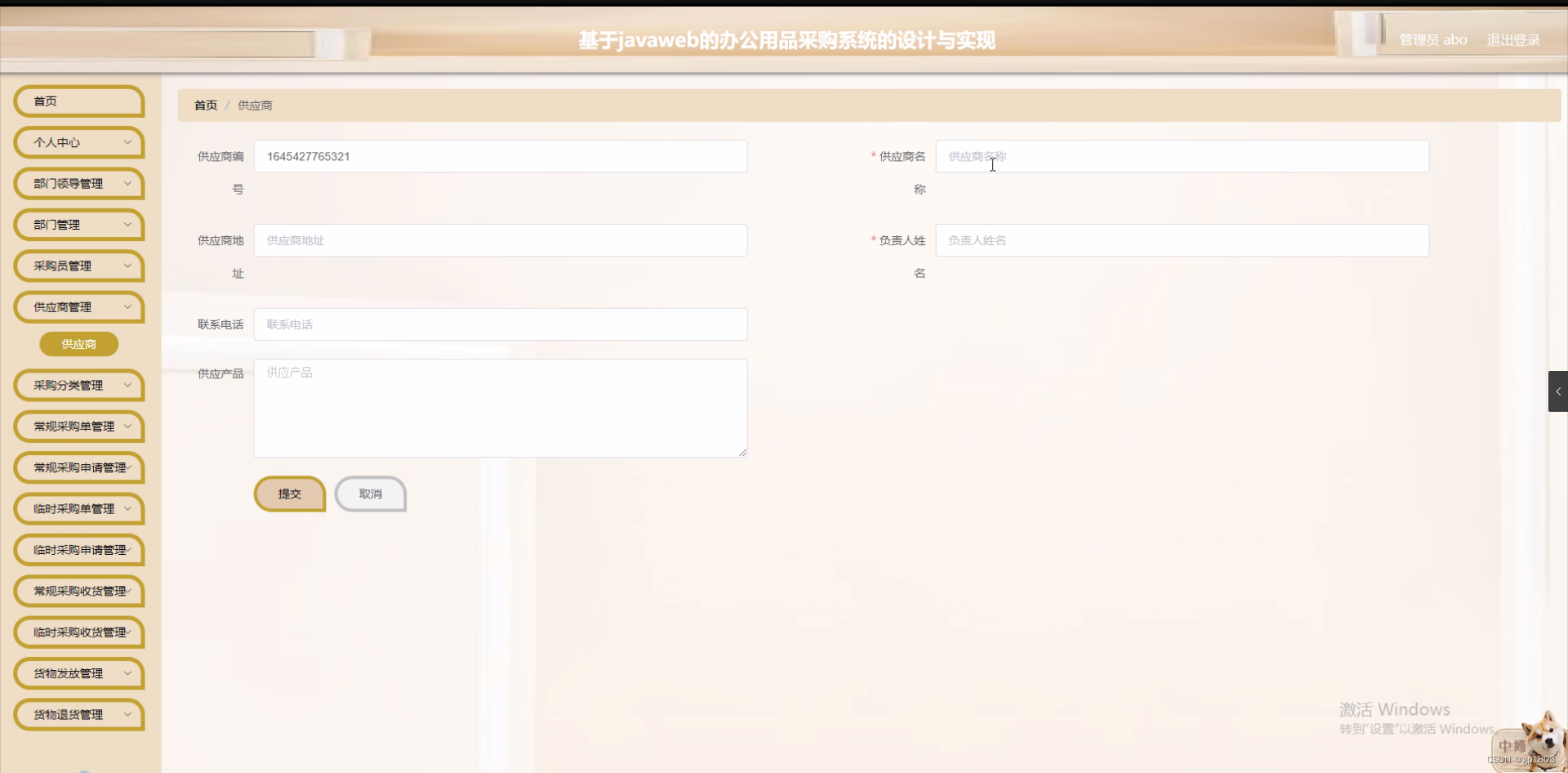Image resolution: width=1568 pixels, height=773 pixels.
Task: Focus the 联系电话 input field
Action: (x=501, y=324)
